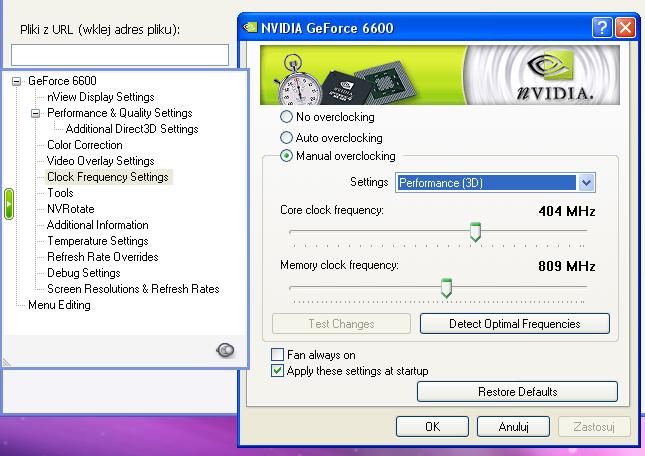
Task: Click the NVIDIA eye icon below the tree
Action: pos(225,350)
